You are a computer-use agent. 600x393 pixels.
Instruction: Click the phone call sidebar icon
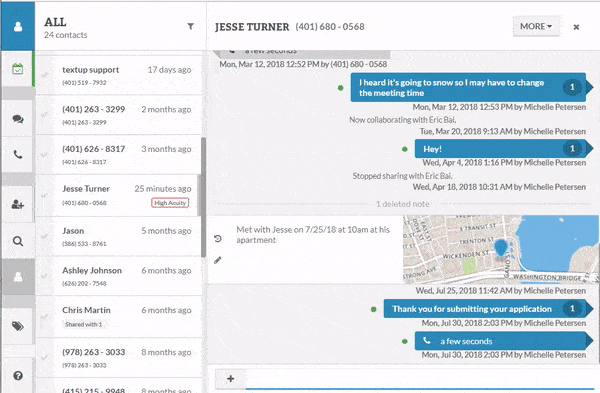tap(18, 154)
